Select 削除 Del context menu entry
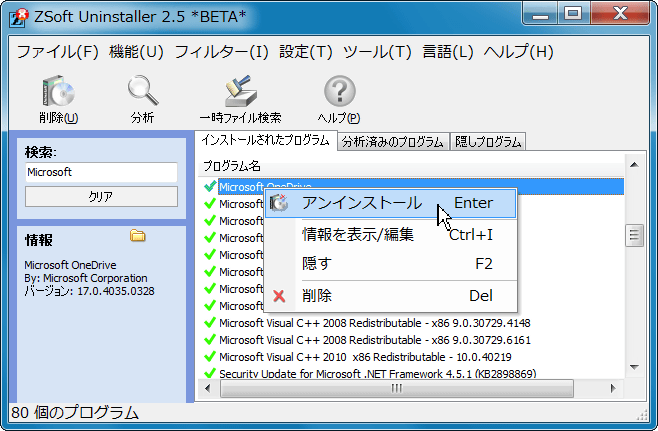 [391, 296]
